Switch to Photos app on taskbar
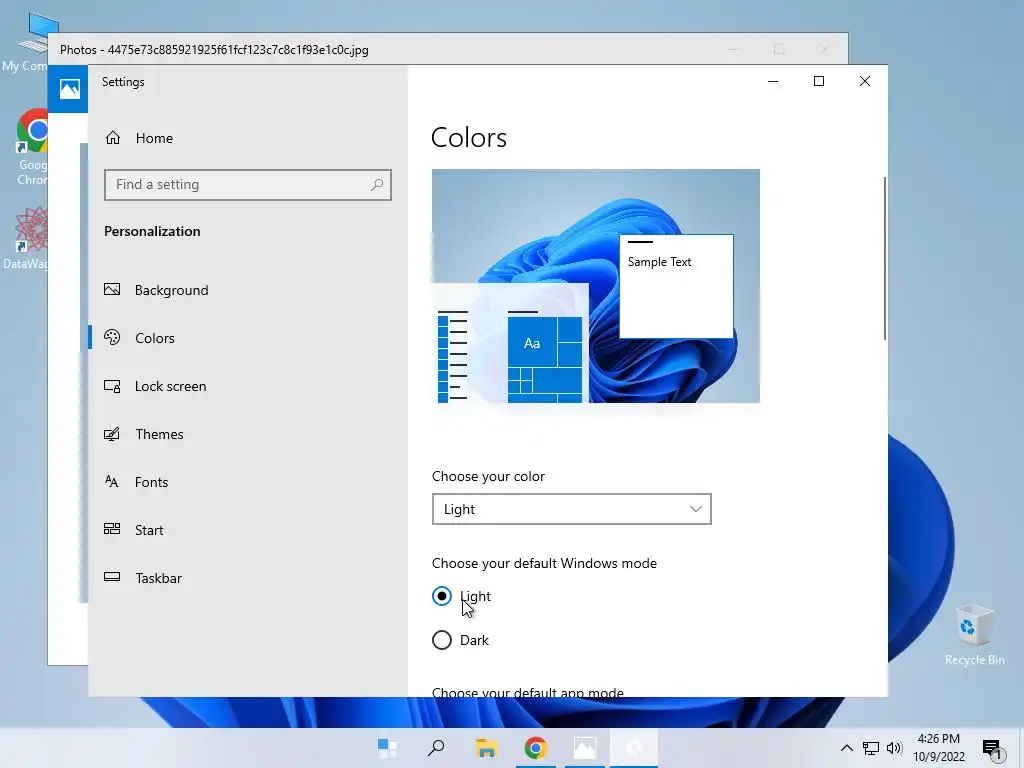Image resolution: width=1024 pixels, height=768 pixels. coord(585,748)
